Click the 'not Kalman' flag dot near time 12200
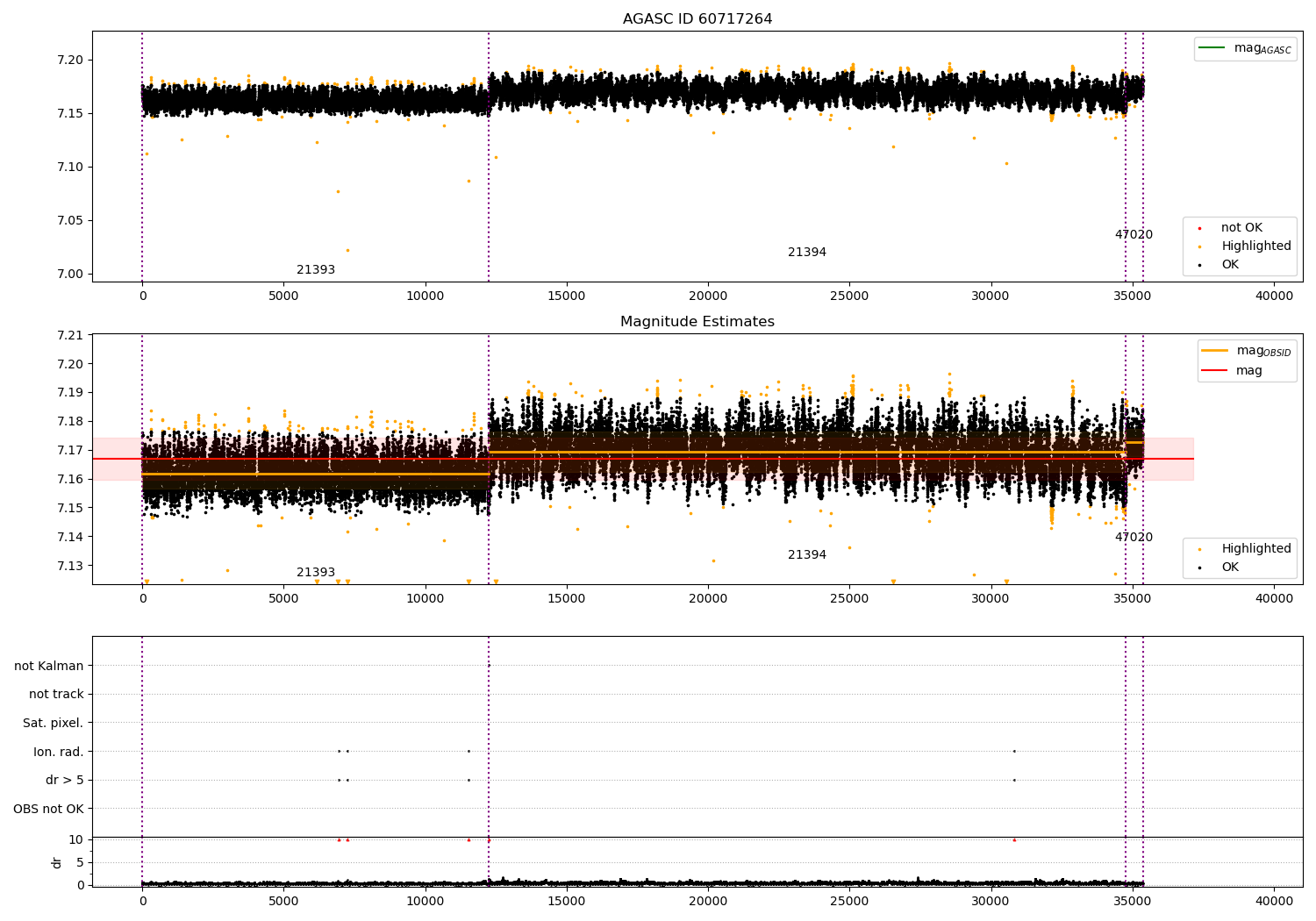Viewport: 1316px width, 921px height. click(x=489, y=666)
